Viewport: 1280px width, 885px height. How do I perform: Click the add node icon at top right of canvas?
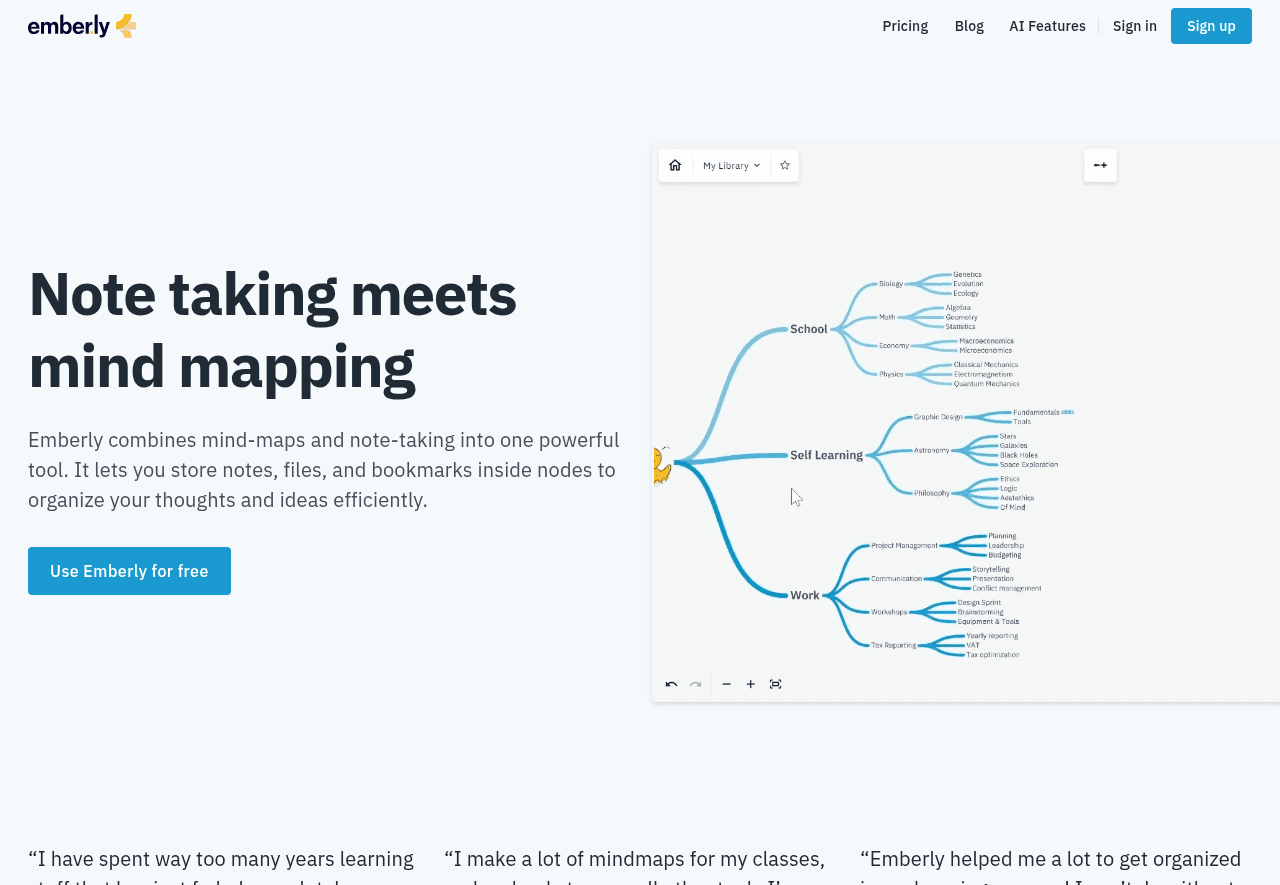coord(1100,165)
